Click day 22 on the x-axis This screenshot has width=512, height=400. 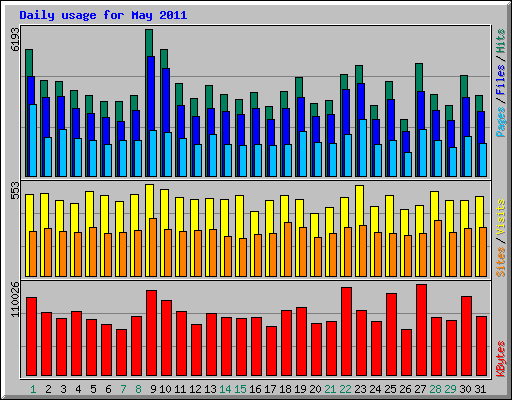tap(345, 389)
